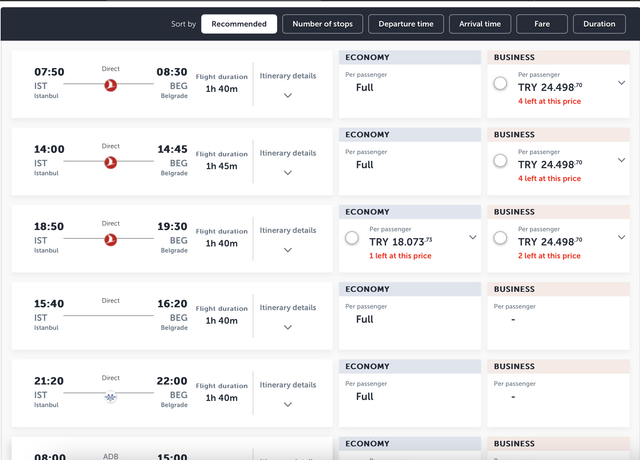Expand itinerary details for 07:50 flight
Viewport: 640px width, 460px height.
[288, 96]
